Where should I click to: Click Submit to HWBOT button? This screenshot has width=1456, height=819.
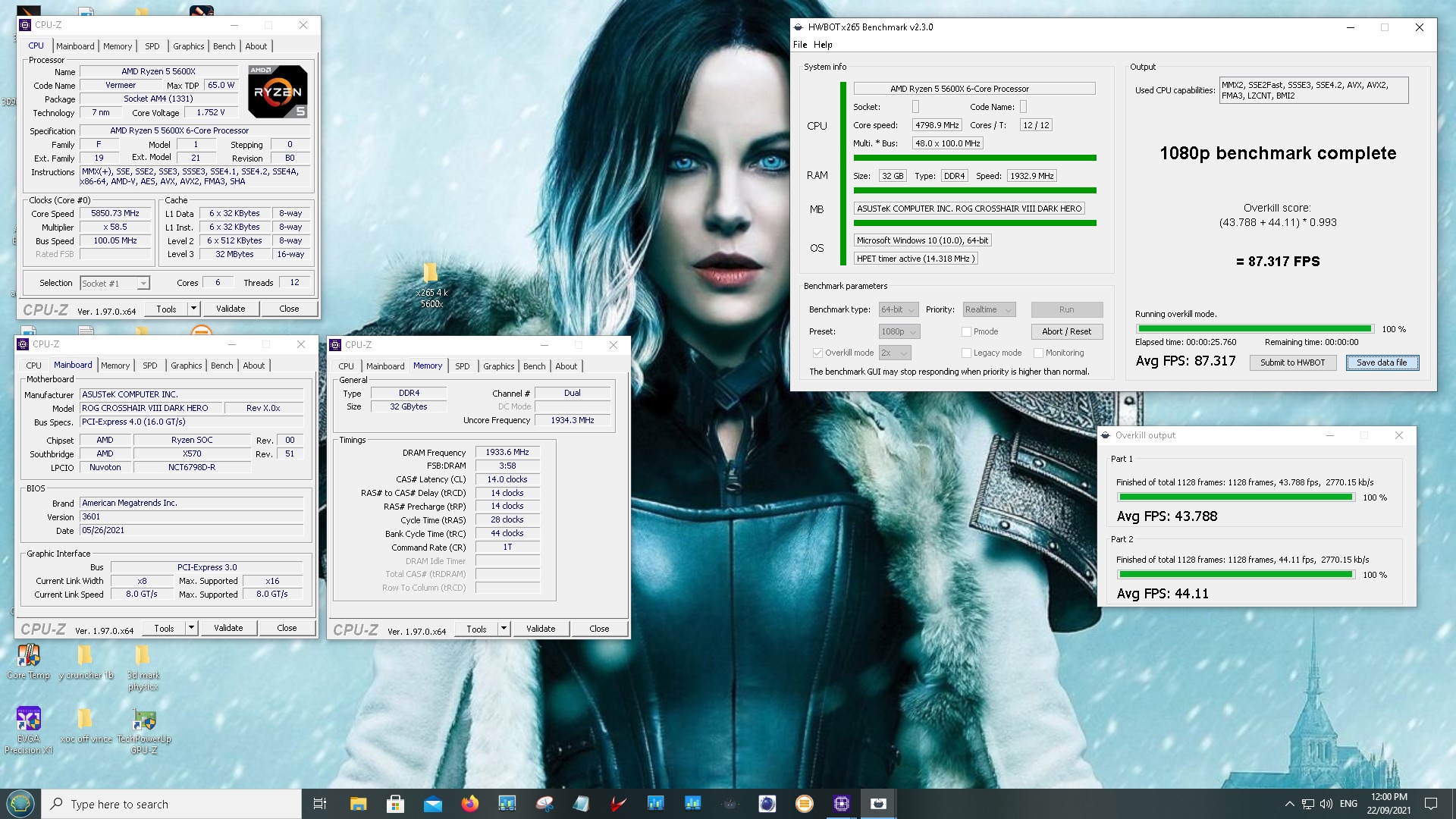pyautogui.click(x=1292, y=362)
